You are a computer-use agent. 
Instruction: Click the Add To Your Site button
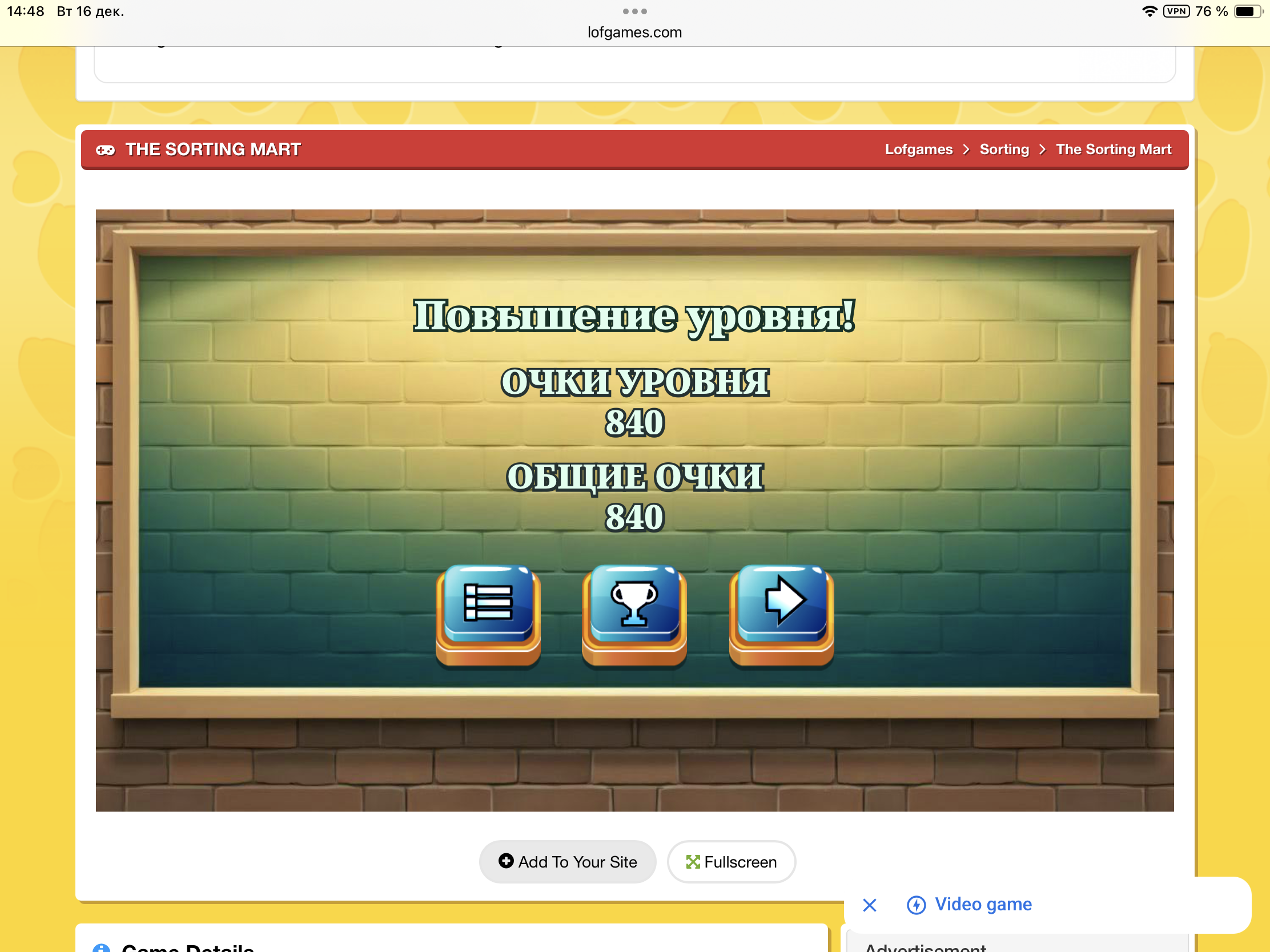567,862
